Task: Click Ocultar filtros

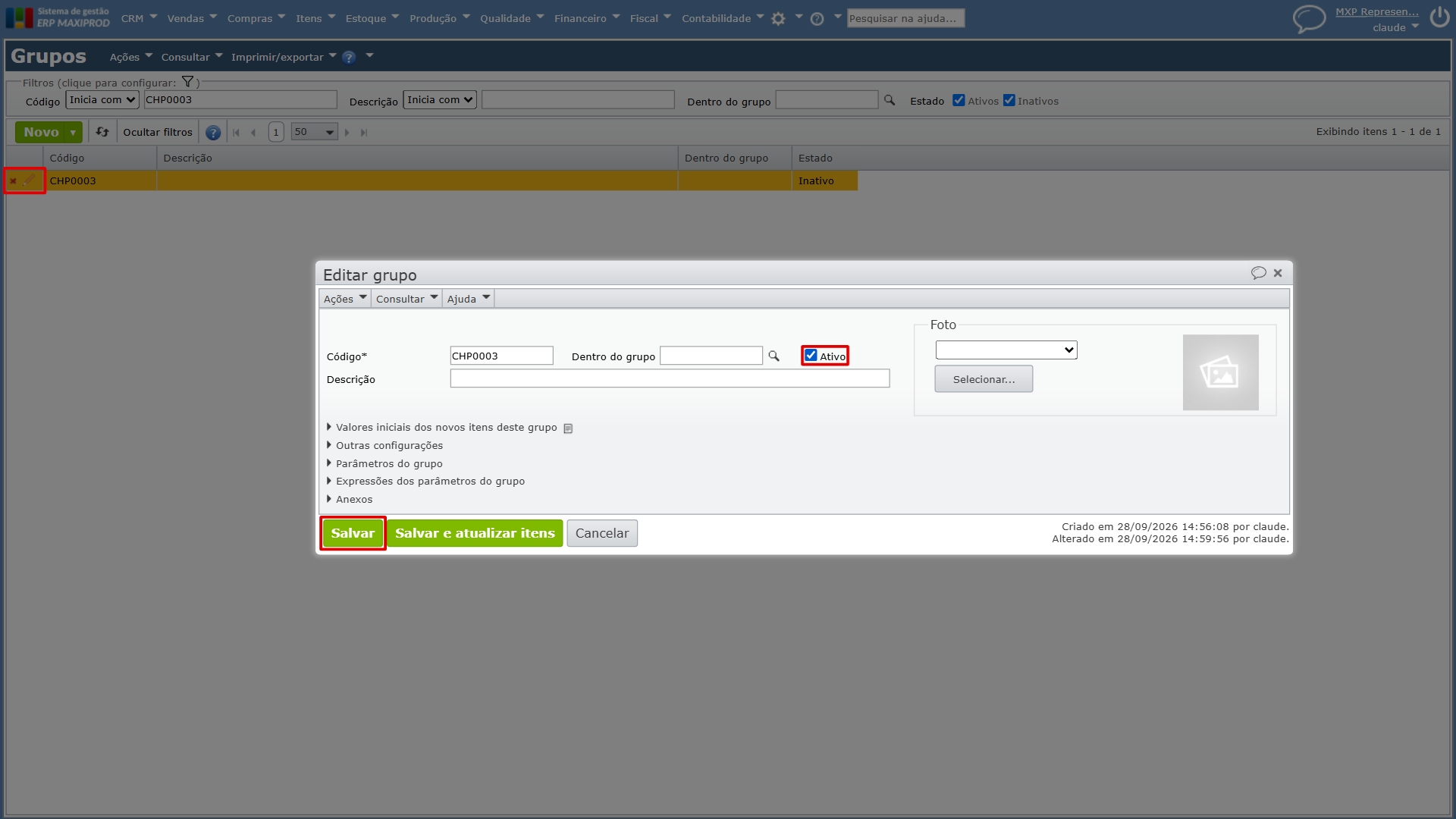Action: (158, 133)
